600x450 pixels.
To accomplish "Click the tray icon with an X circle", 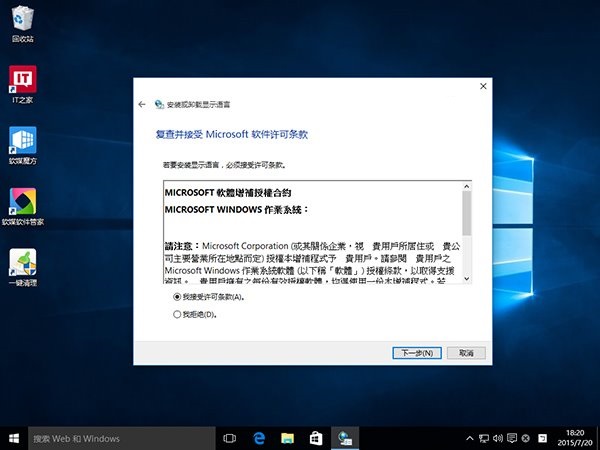I will coord(526,439).
